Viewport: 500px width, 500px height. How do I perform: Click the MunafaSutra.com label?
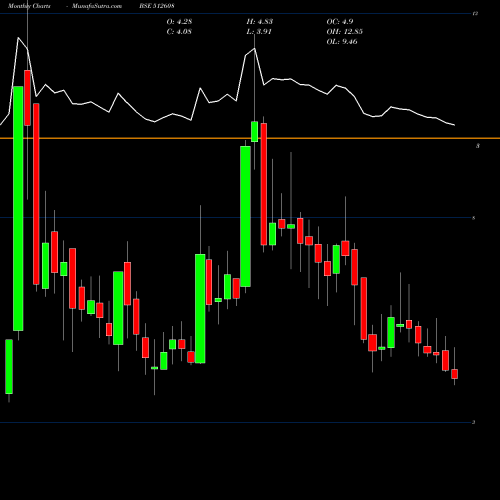coord(97,6)
